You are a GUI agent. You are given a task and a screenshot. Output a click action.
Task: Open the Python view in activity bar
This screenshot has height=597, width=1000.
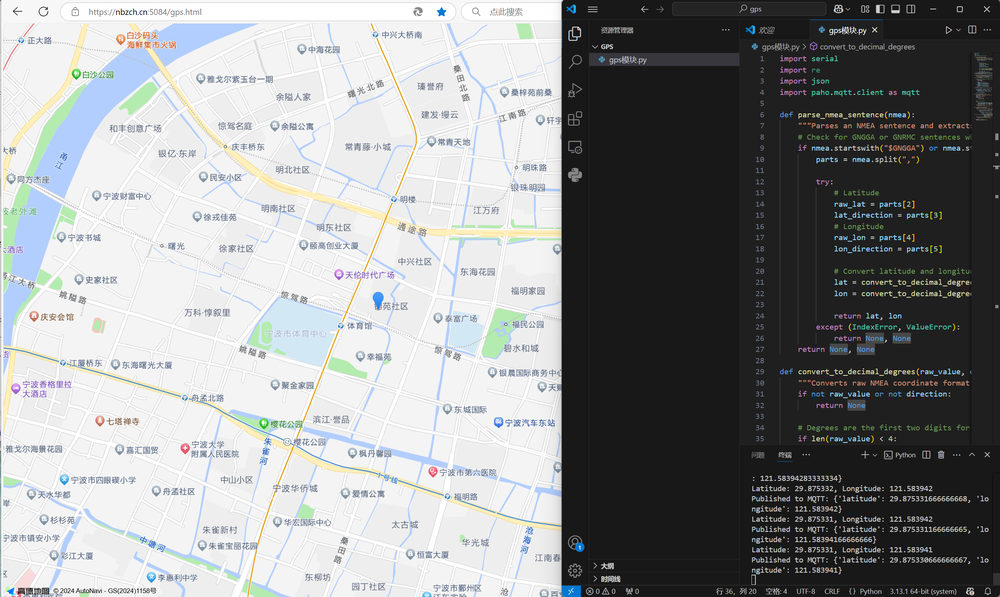coord(575,175)
